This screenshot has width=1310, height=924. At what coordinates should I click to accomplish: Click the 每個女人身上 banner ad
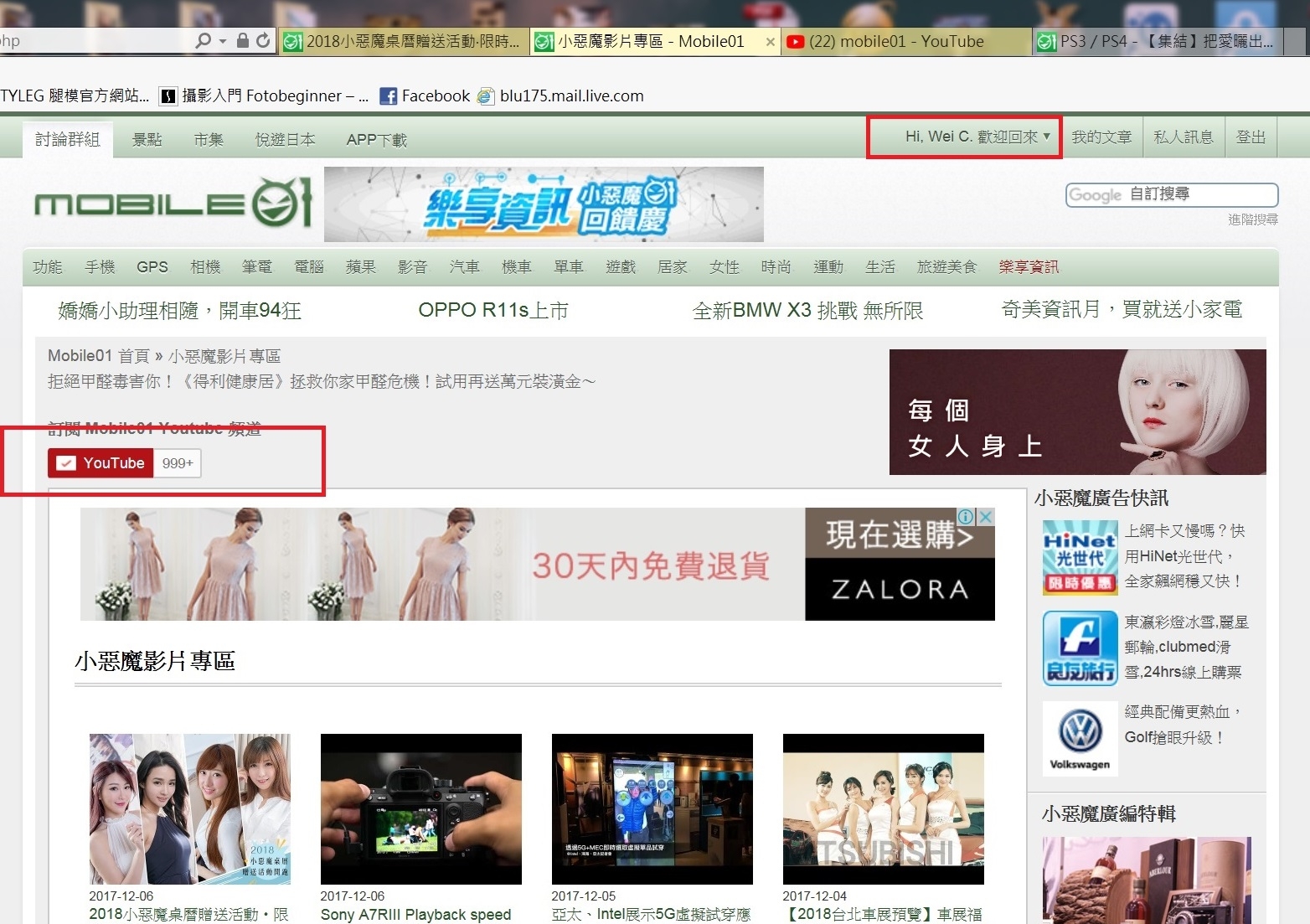(x=1077, y=412)
